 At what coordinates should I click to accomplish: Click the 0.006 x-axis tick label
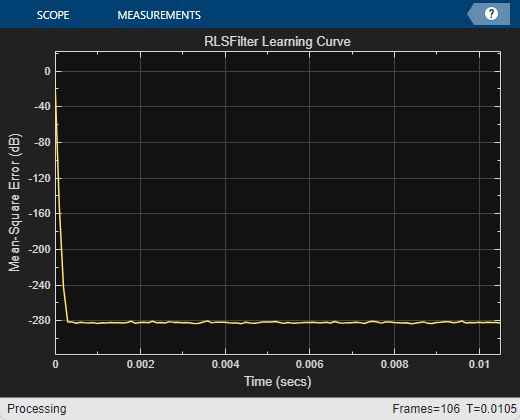coord(309,364)
